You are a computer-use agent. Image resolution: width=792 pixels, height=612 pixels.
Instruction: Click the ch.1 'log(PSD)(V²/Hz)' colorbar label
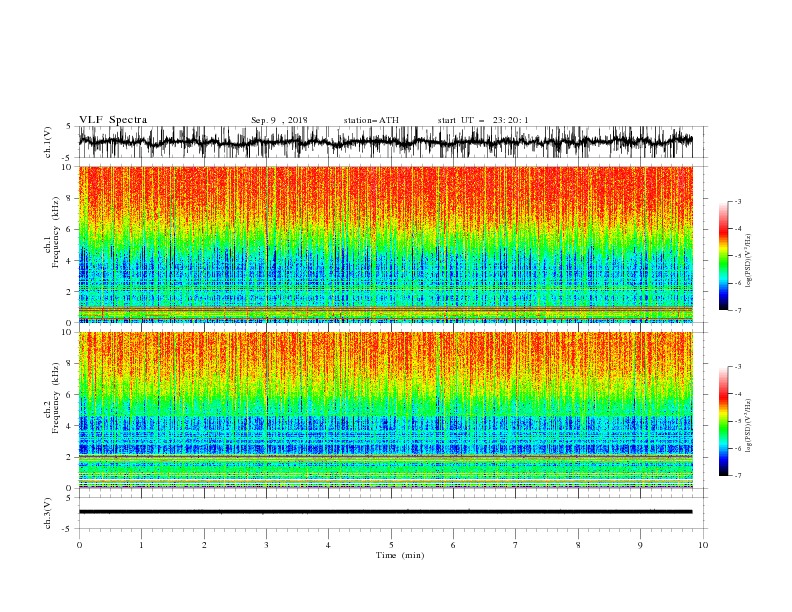coord(748,261)
